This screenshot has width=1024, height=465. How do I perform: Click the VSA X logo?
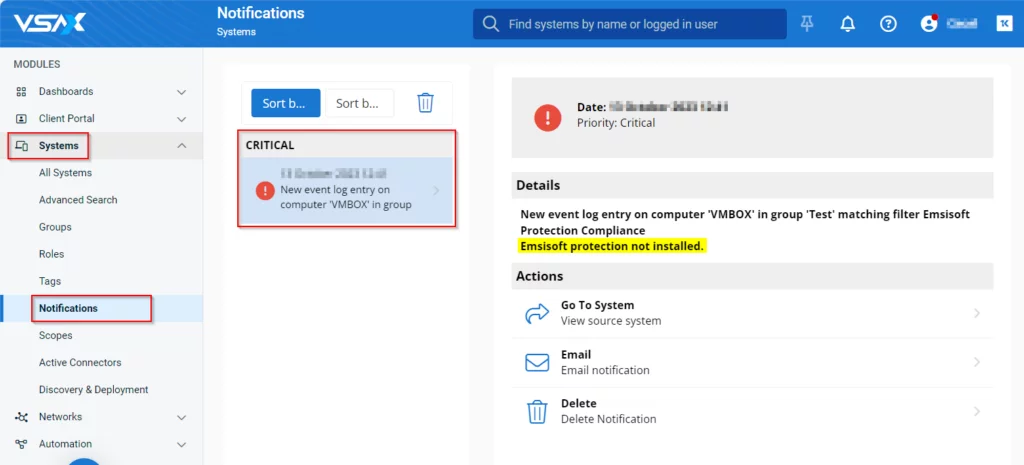(x=50, y=23)
